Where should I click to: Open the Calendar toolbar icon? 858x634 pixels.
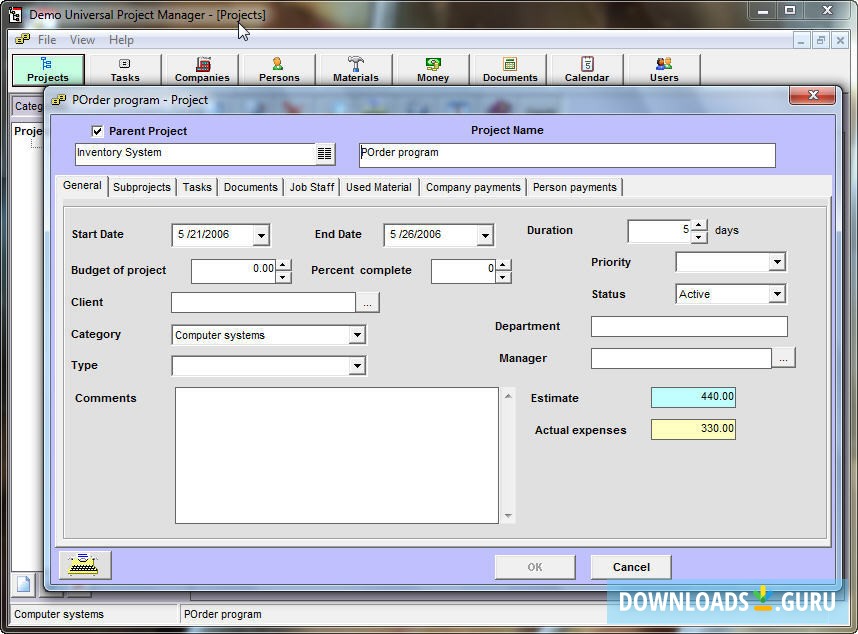pyautogui.click(x=587, y=70)
